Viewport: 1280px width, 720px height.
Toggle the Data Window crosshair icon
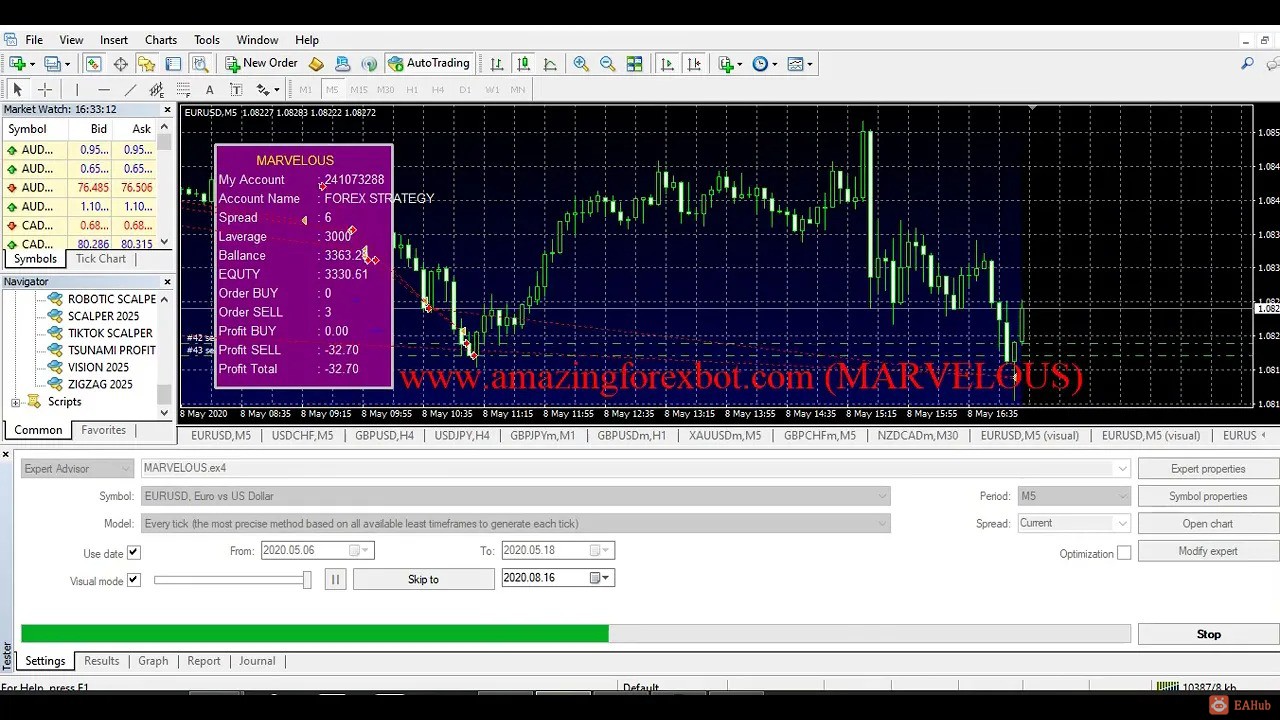coord(120,64)
